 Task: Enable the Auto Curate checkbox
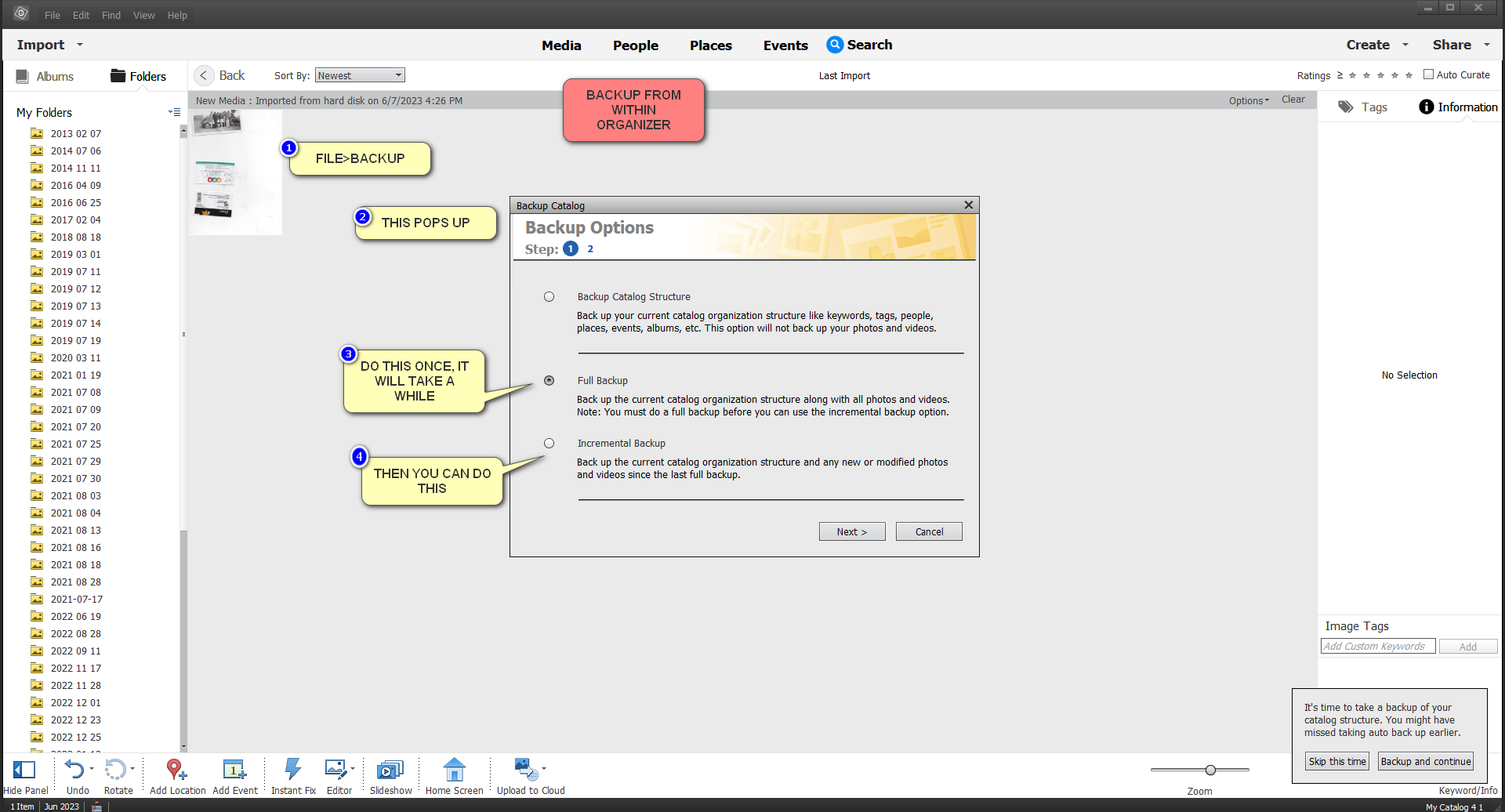1429,74
